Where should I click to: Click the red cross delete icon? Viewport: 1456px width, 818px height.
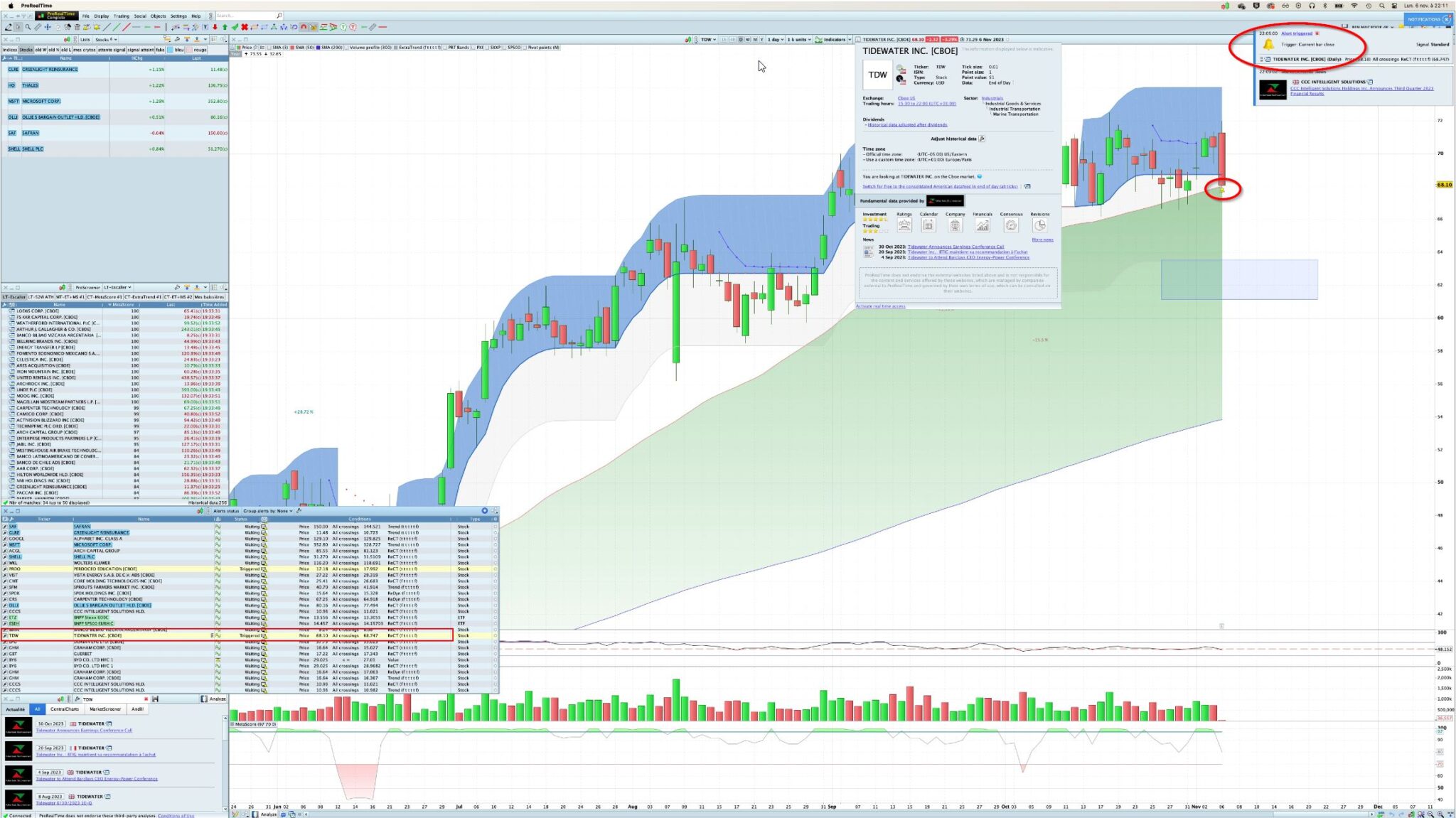point(245,27)
